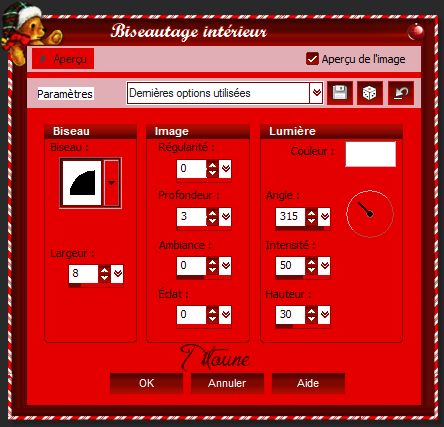Click the red ornament ball in the title bar
The image size is (444, 427).
tap(415, 32)
